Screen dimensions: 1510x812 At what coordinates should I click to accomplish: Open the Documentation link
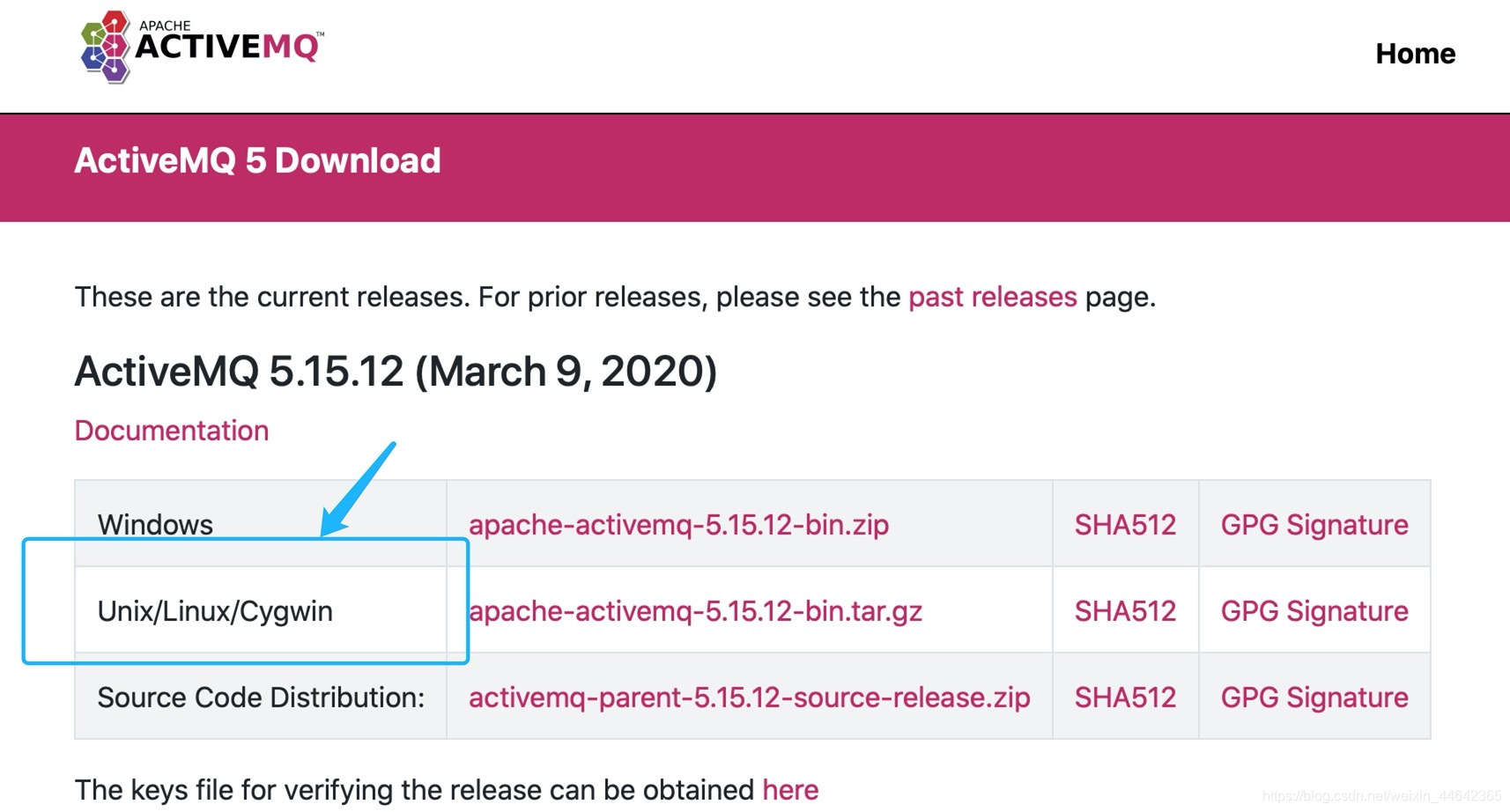tap(171, 431)
